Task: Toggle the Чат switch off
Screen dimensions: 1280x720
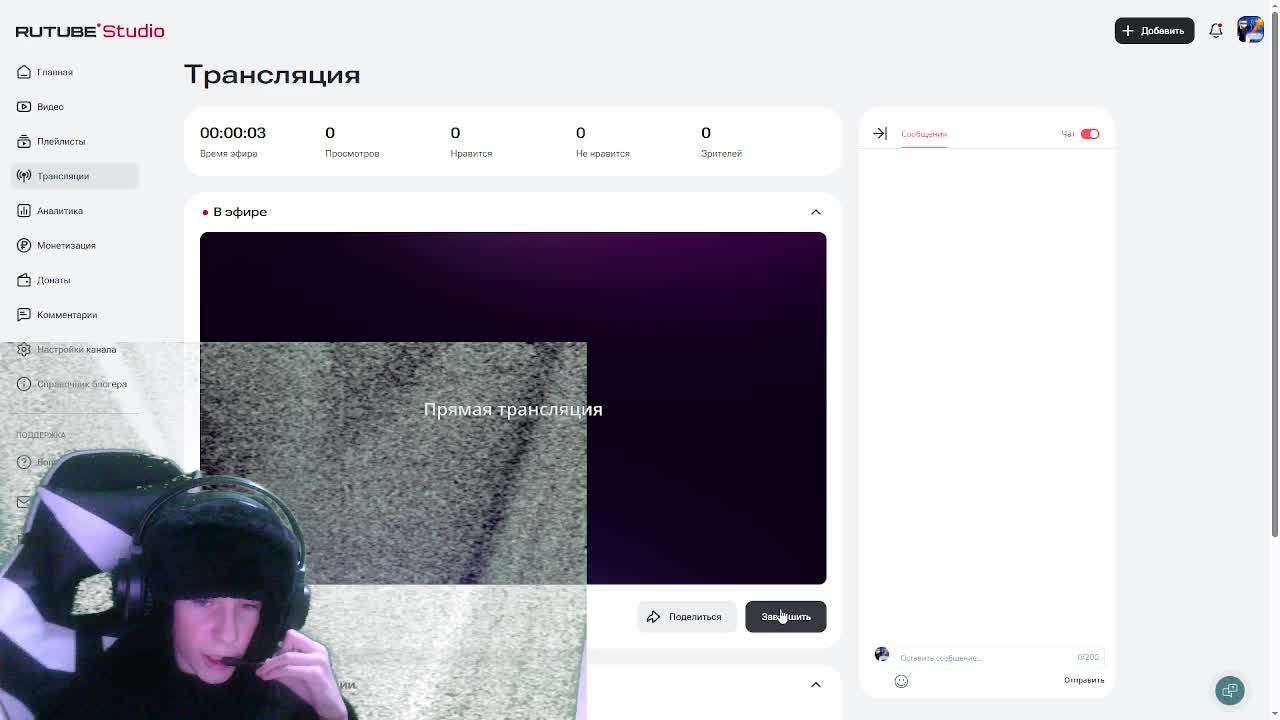Action: (x=1090, y=134)
